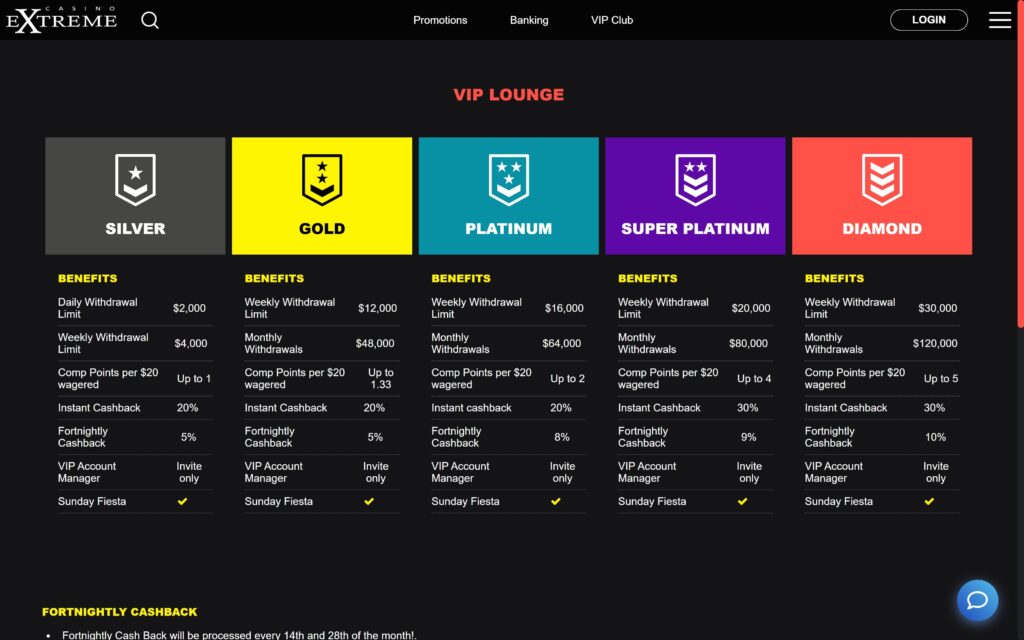Click Platinum's Sunday Fiesta checkmark

pos(556,502)
